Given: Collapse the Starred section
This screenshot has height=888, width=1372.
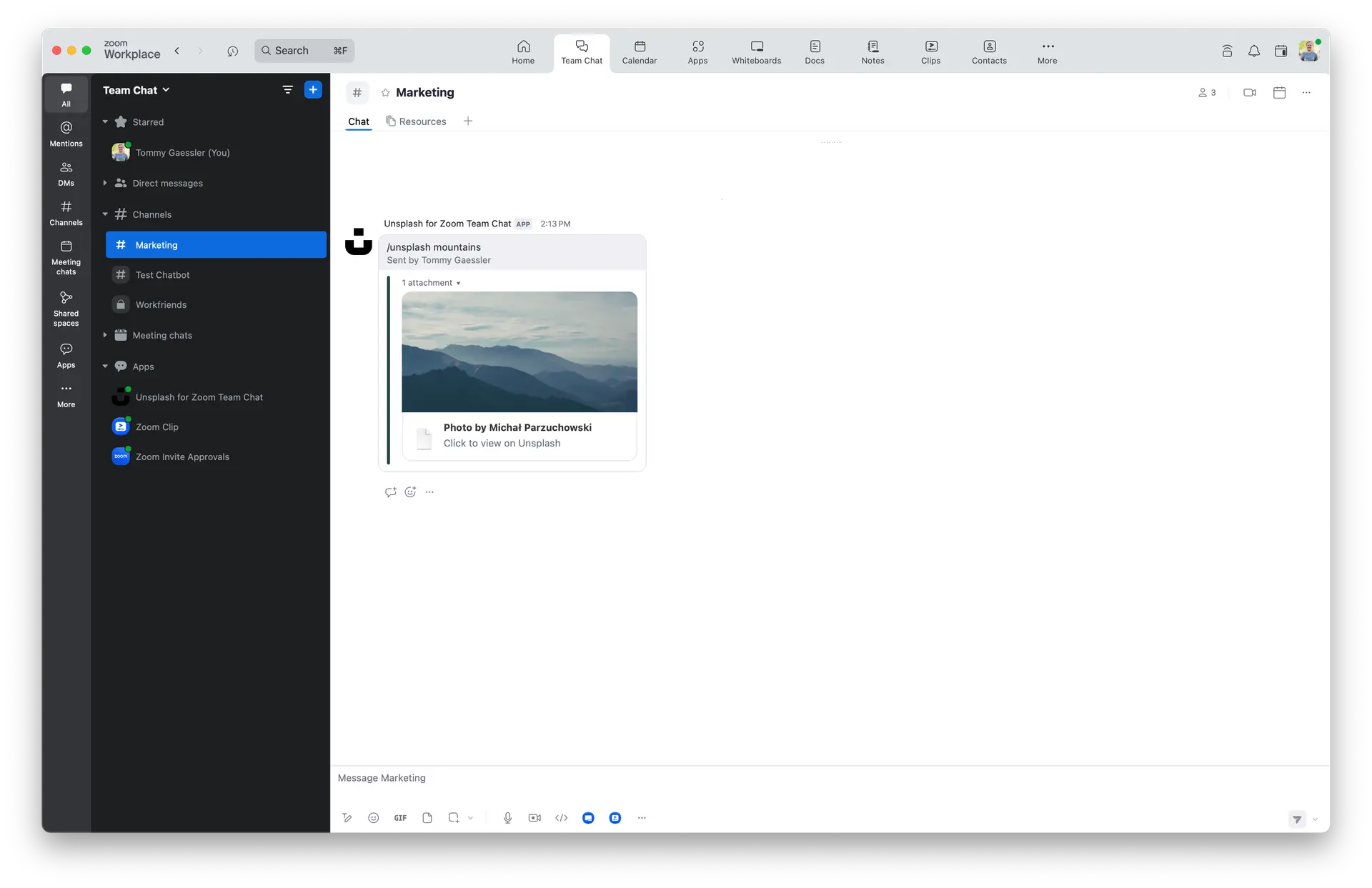Looking at the screenshot, I should tap(105, 122).
